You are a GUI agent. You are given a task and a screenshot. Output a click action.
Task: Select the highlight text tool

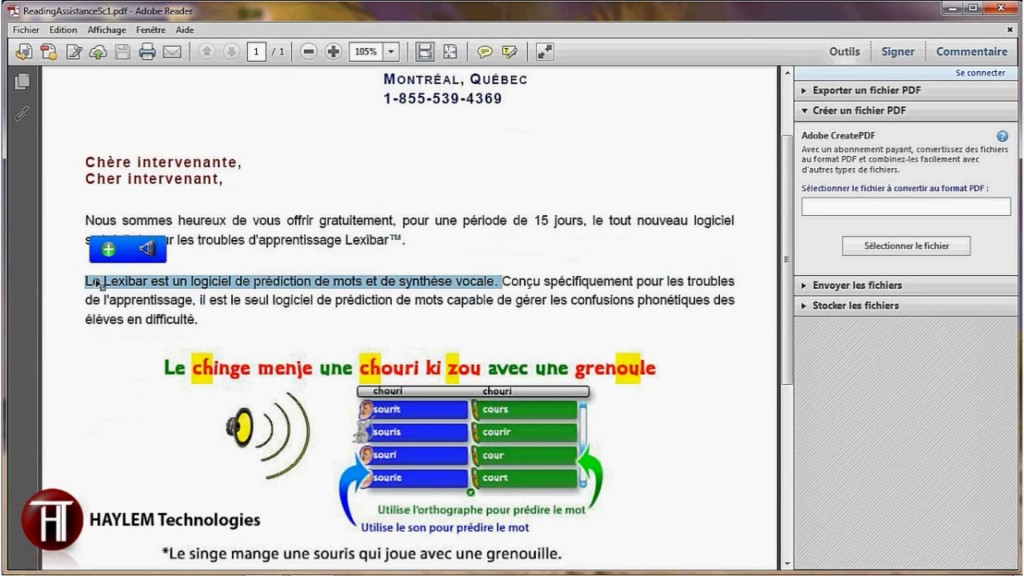click(x=510, y=52)
